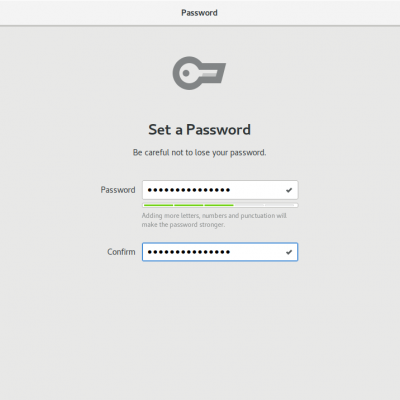Click the first green strength bar segment
The width and height of the screenshot is (400, 400).
pos(158,205)
